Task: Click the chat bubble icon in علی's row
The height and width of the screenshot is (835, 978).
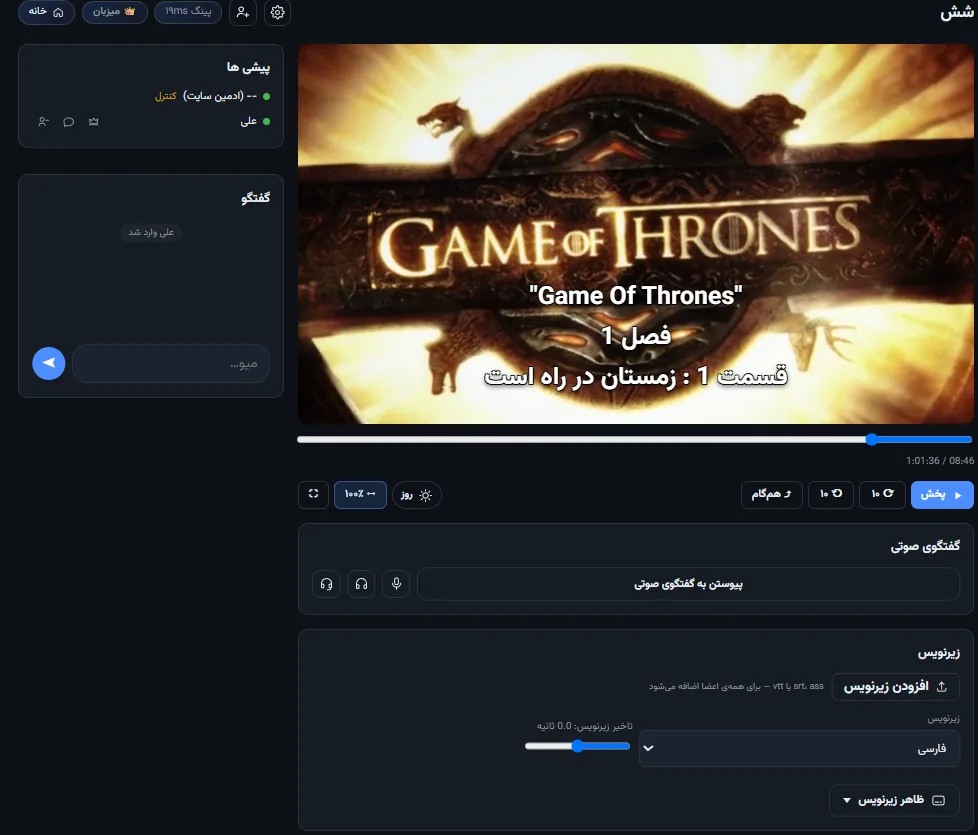Action: pos(69,122)
